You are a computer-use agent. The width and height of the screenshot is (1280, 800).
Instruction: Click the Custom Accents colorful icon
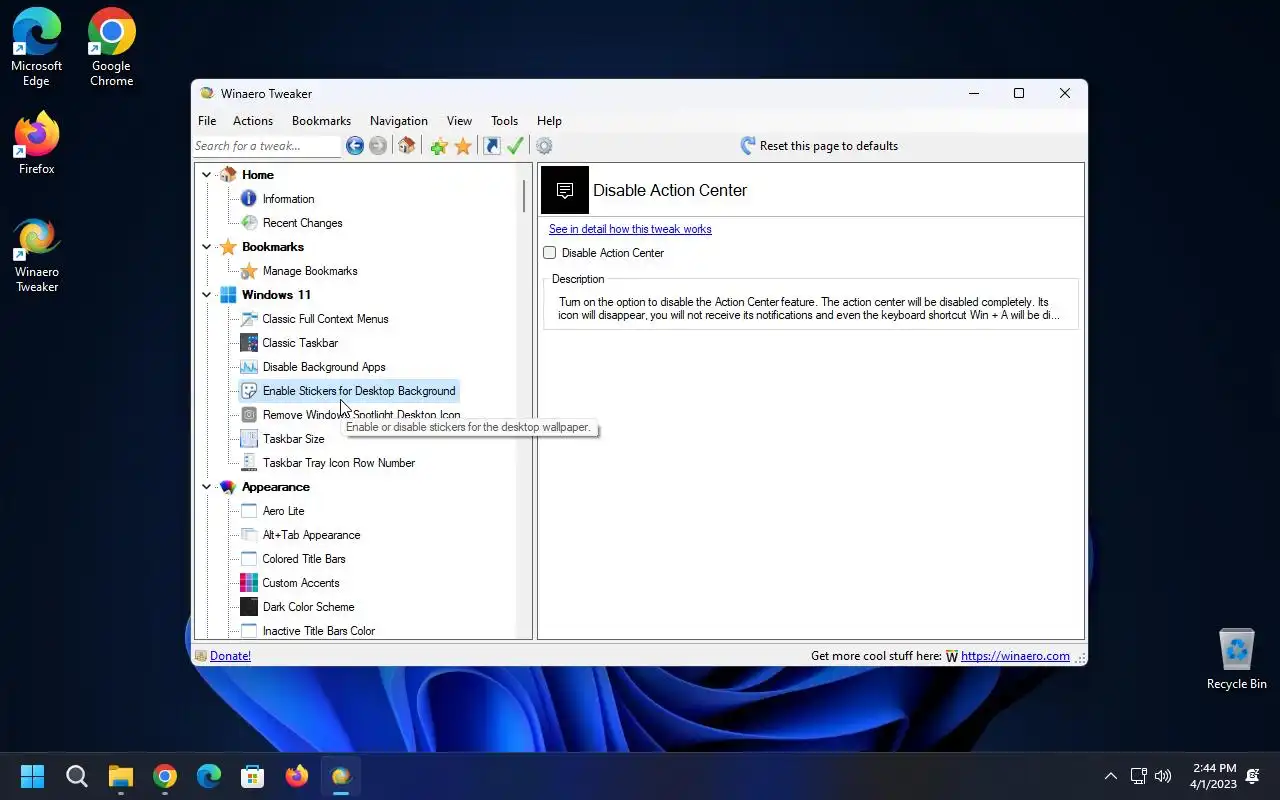point(249,583)
